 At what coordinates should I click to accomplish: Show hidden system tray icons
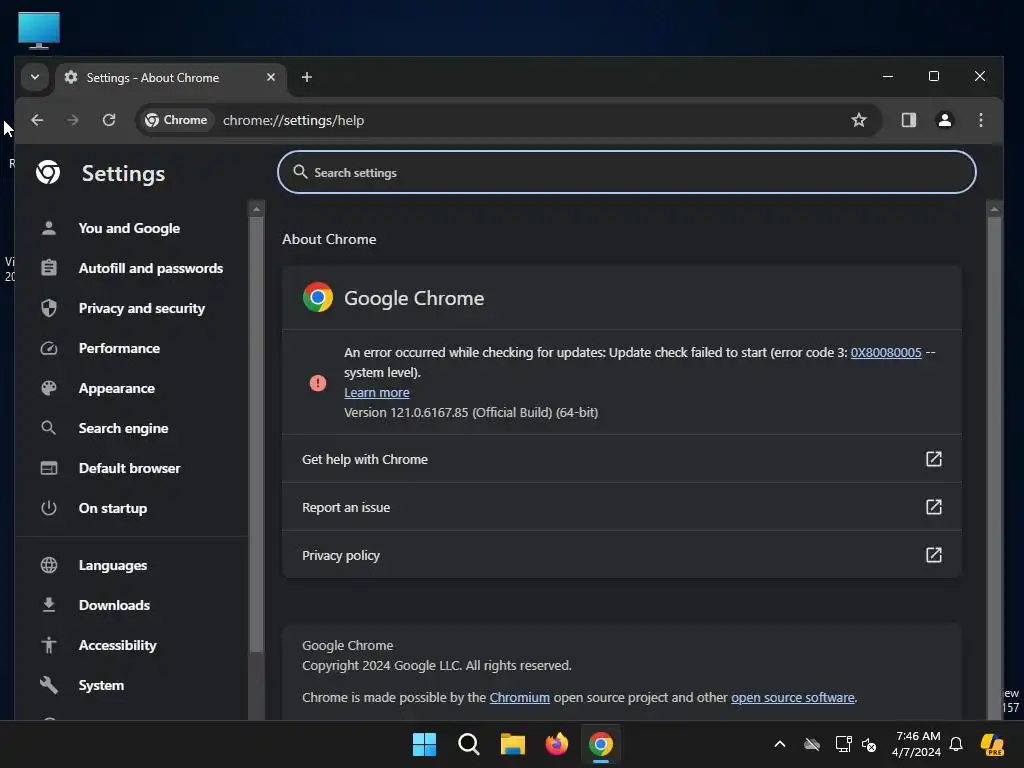click(780, 744)
